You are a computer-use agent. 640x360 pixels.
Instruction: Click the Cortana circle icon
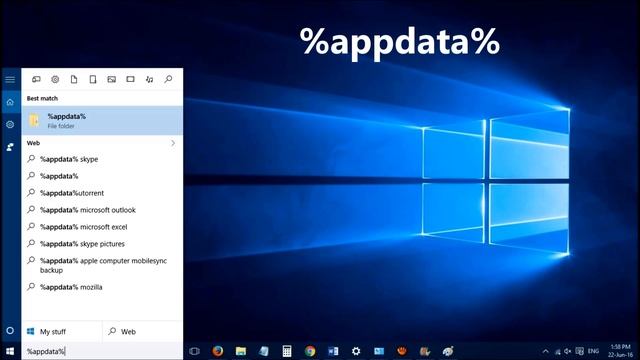10,331
